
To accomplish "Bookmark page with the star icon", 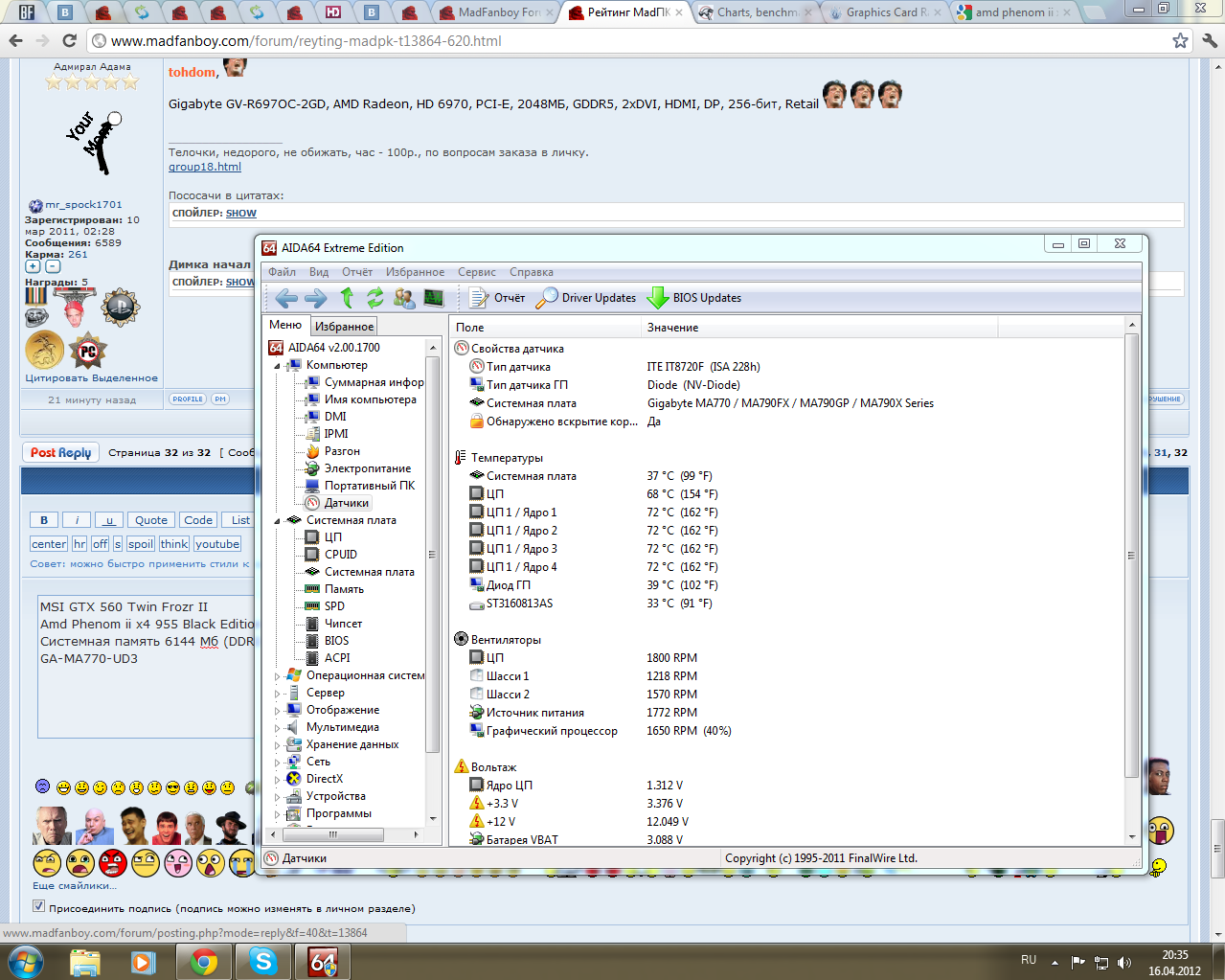I will click(x=1180, y=41).
